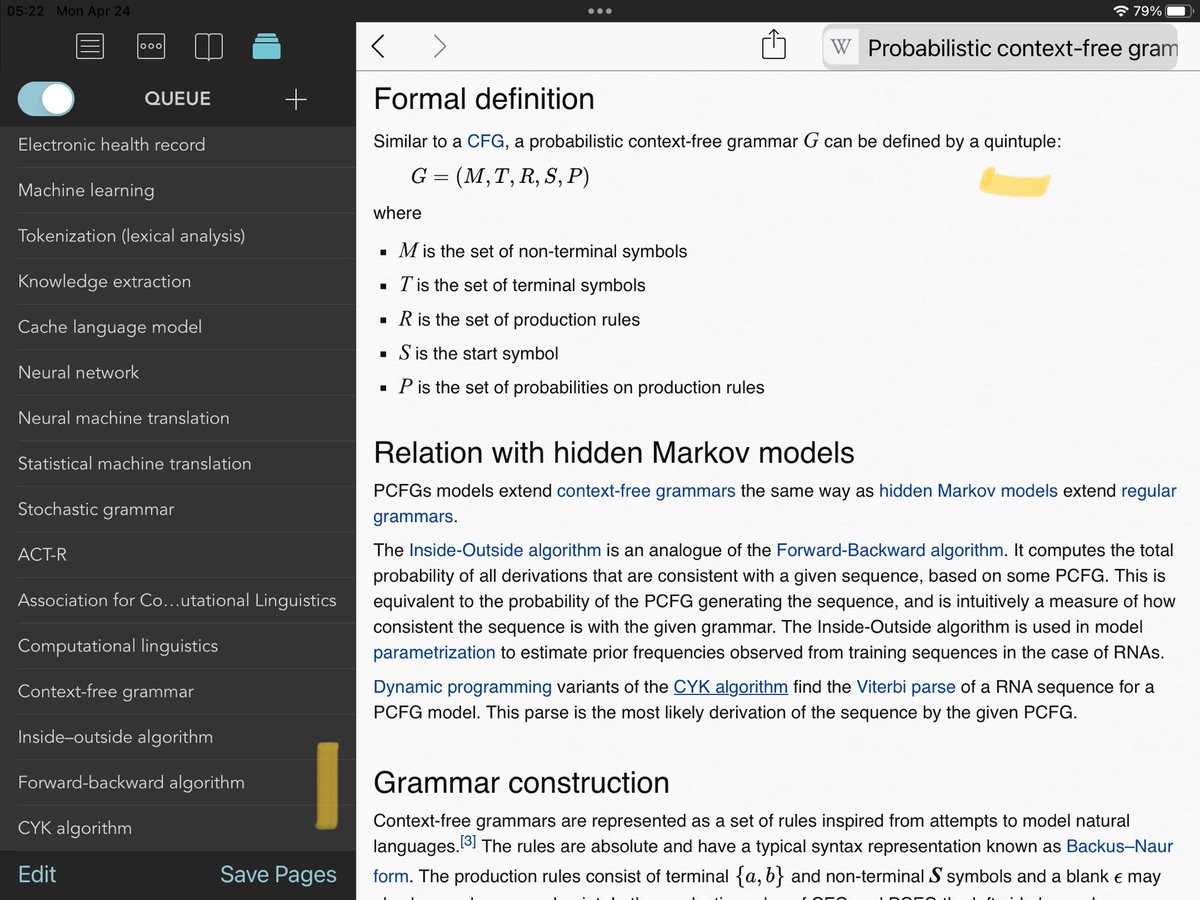
Task: Tap the G = (M,T,R,S,P) formula
Action: pos(500,177)
